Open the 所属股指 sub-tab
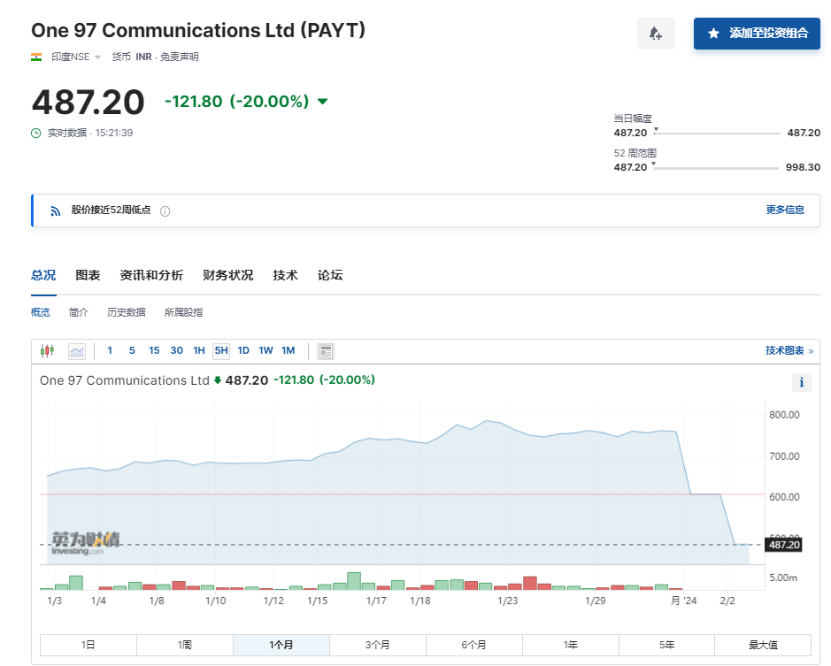 pos(183,313)
